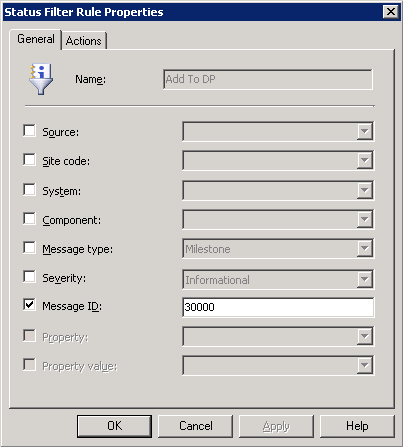Click the Message ID field containing 30000
The height and width of the screenshot is (447, 403).
point(278,307)
